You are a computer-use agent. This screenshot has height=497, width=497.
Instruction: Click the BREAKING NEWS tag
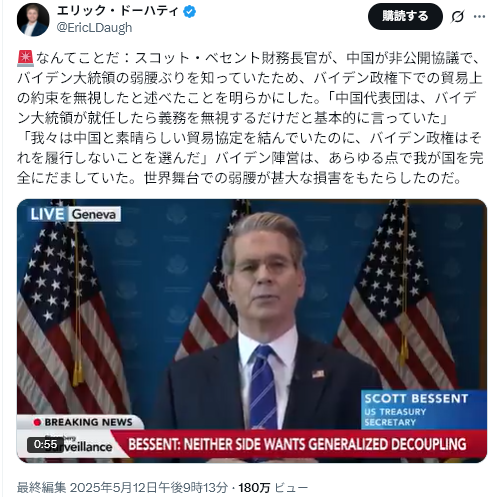click(83, 422)
